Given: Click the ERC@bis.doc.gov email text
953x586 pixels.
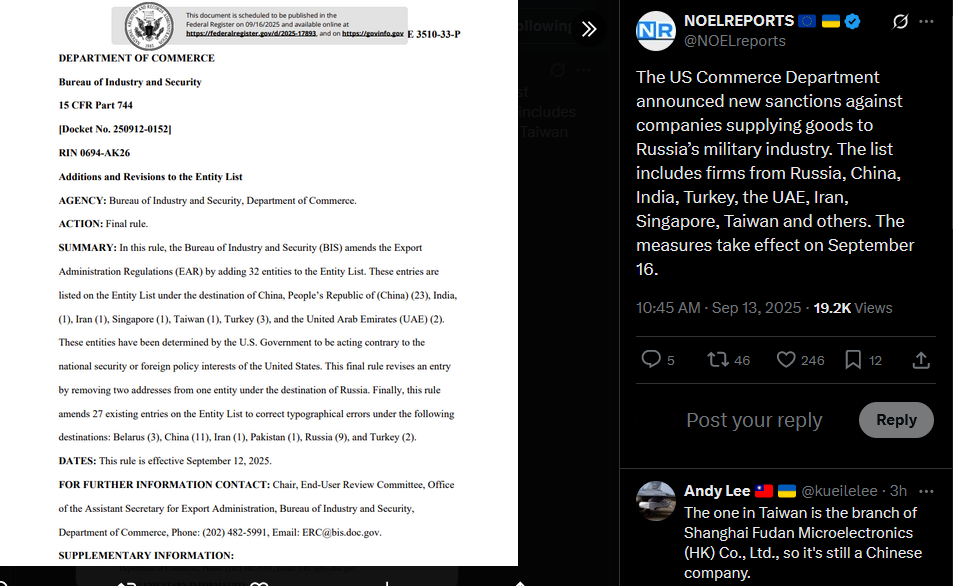Looking at the screenshot, I should (x=341, y=532).
